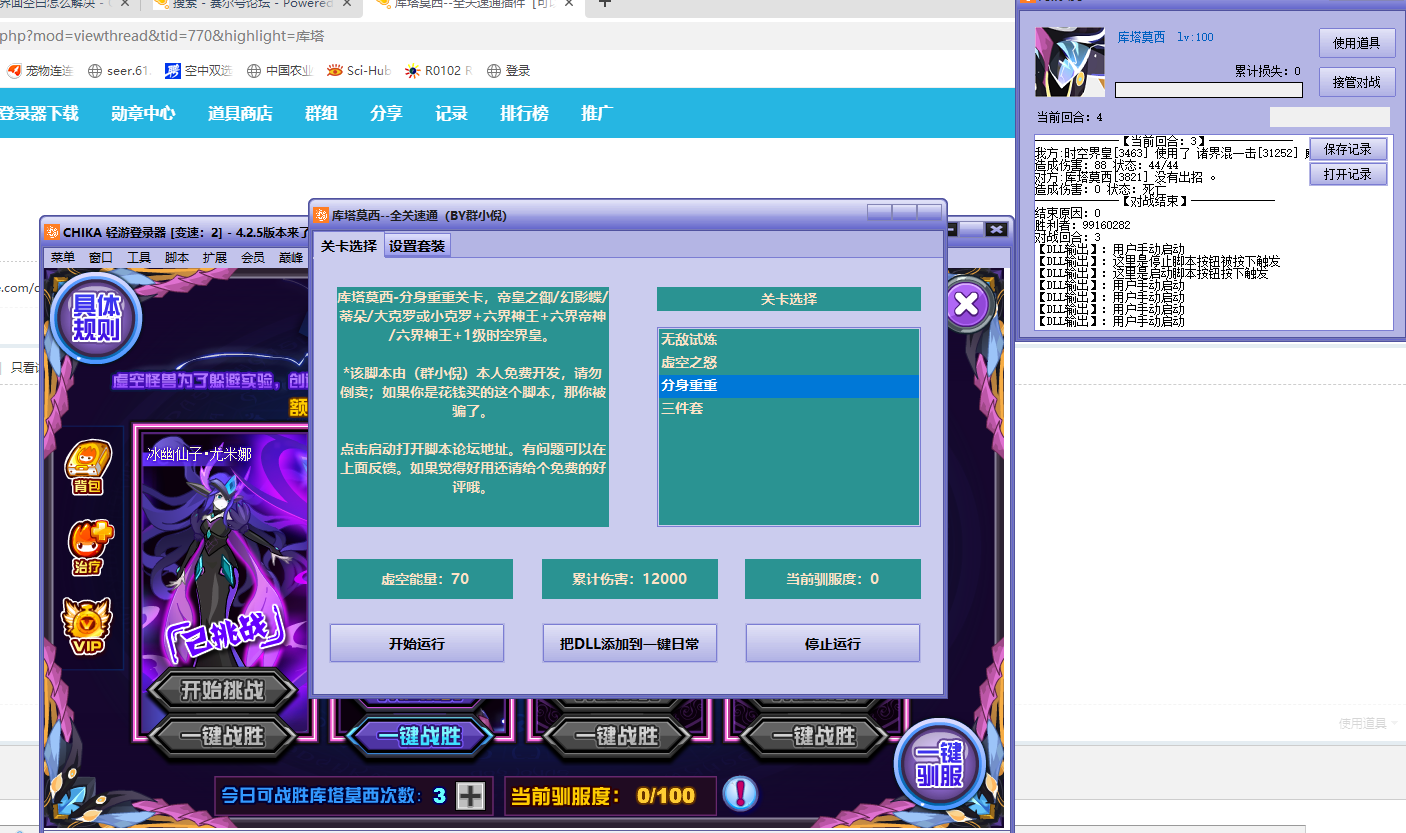Click the highlighted blue 一键战胜 button
The width and height of the screenshot is (1406, 833).
(x=420, y=737)
